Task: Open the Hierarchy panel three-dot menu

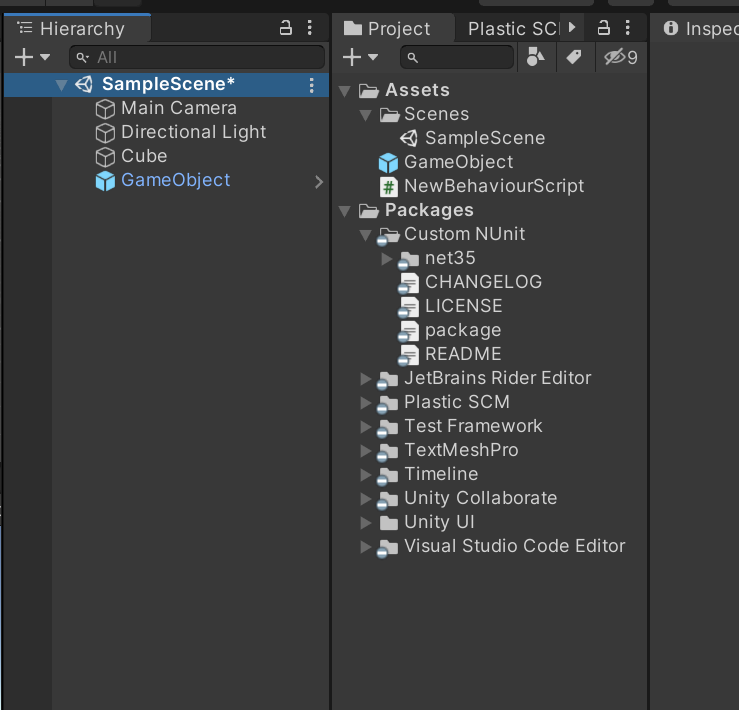Action: [x=310, y=28]
